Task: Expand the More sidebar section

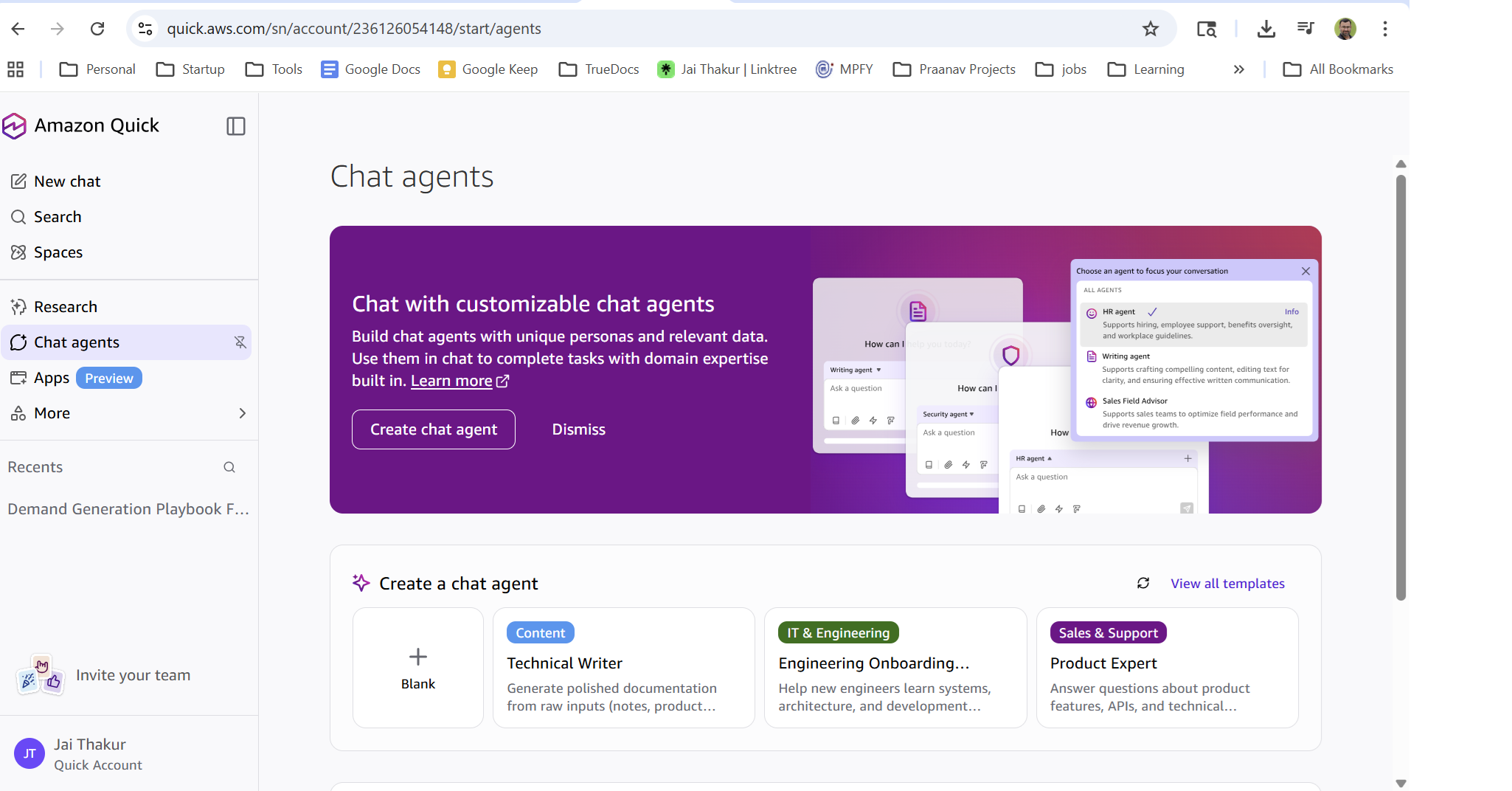Action: pyautogui.click(x=52, y=412)
